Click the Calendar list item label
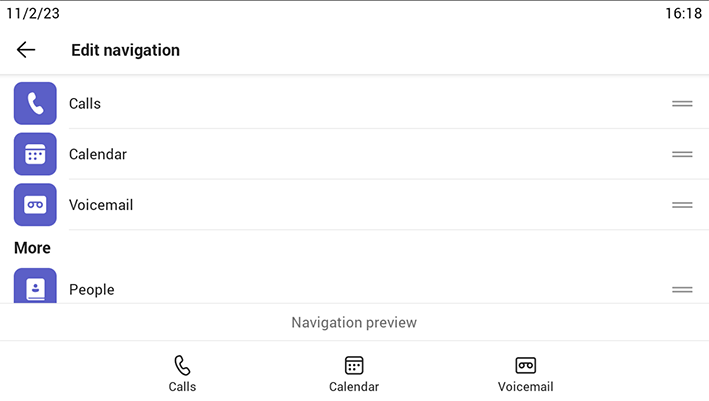Viewport: 709px width, 401px height. 98,154
